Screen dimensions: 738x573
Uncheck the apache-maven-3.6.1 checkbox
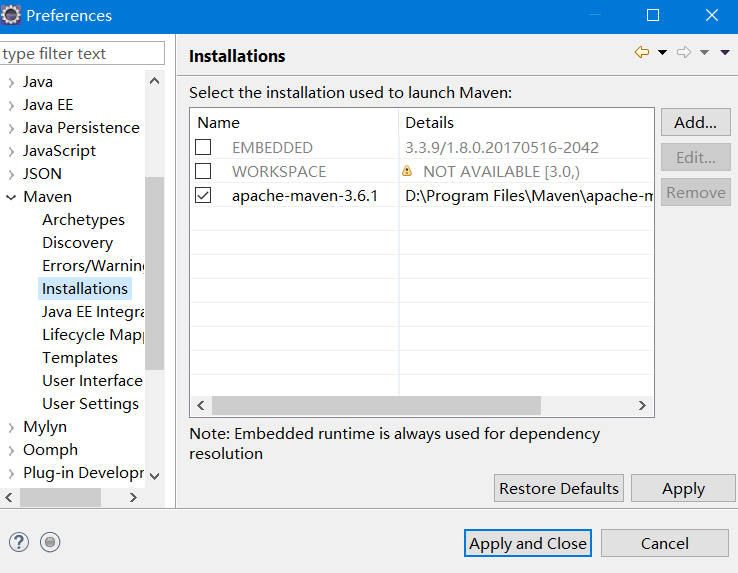(x=203, y=195)
